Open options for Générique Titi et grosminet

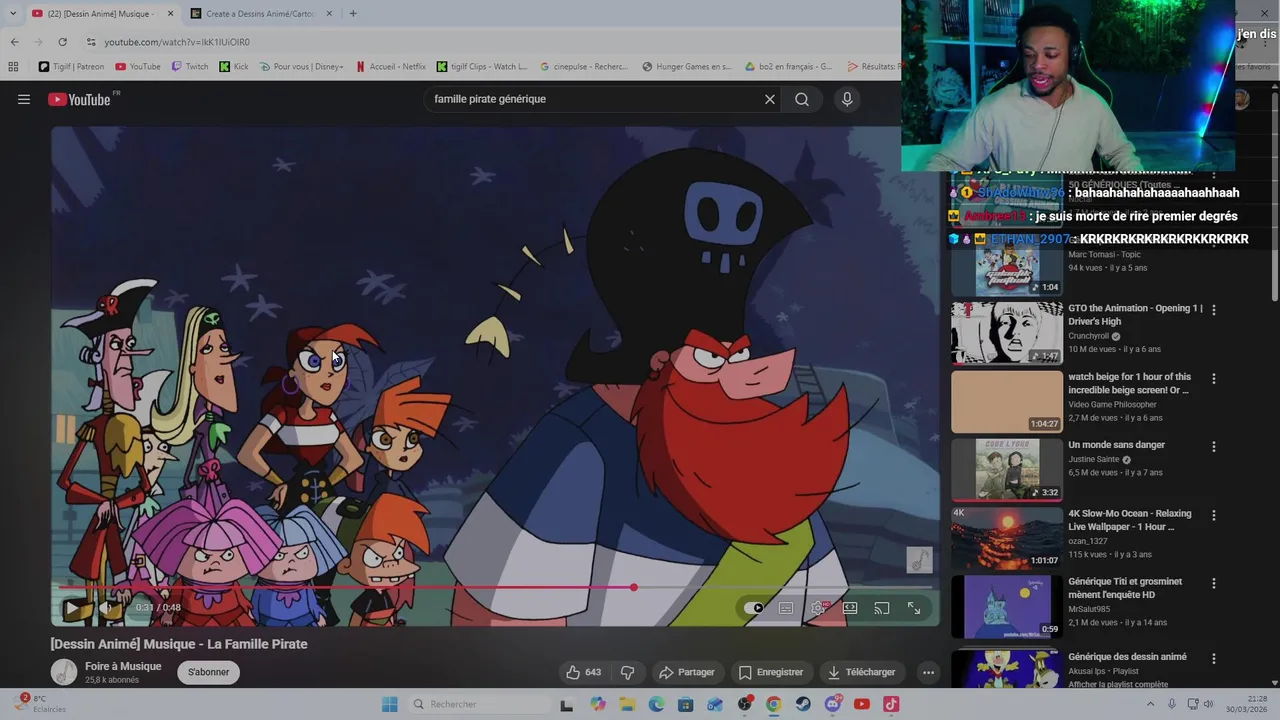point(1214,583)
